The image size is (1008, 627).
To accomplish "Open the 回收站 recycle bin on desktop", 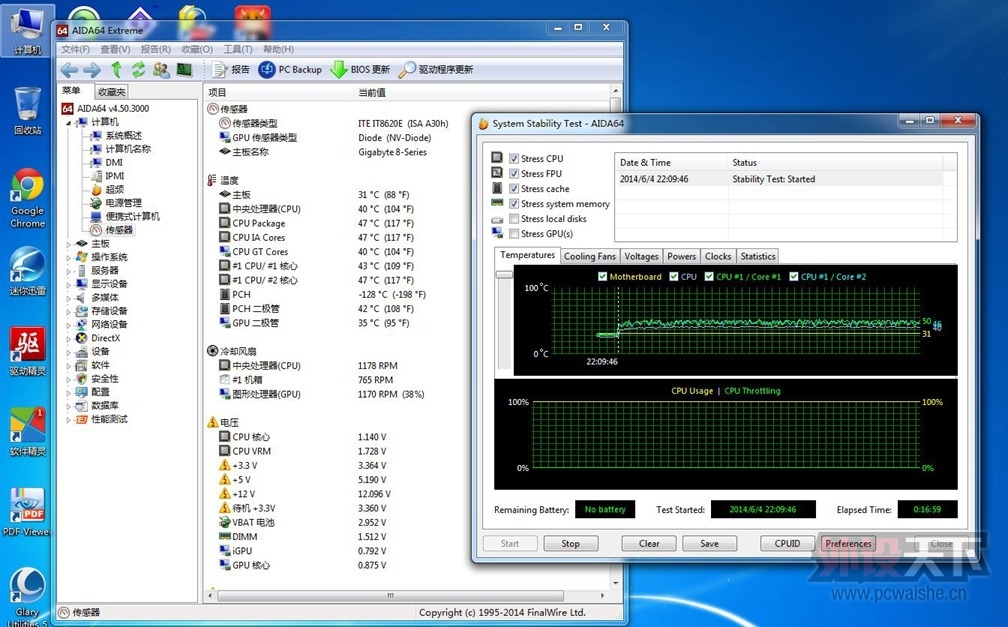I will 28,111.
